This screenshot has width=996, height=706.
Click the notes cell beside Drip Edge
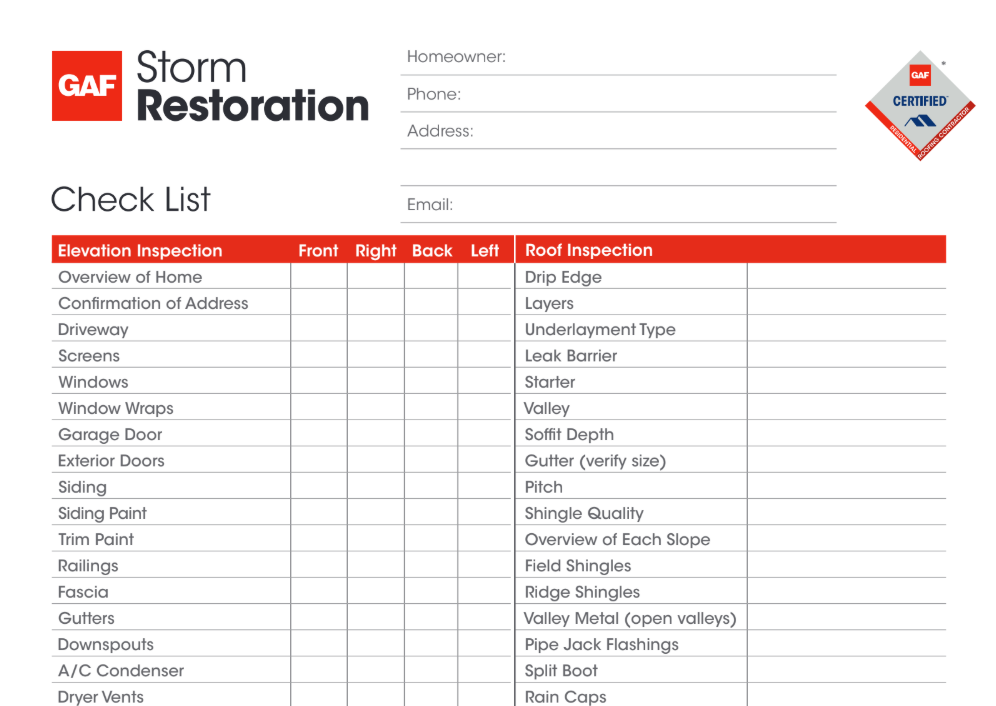point(847,276)
